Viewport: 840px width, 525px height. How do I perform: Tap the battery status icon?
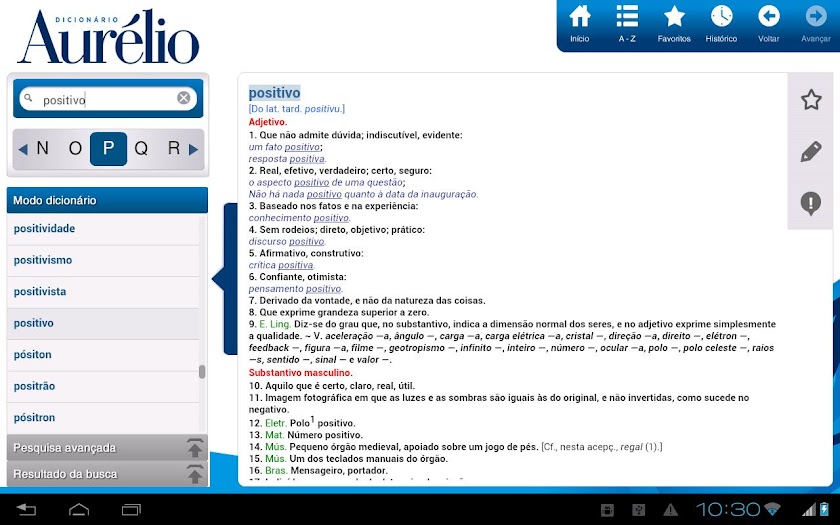[x=823, y=509]
